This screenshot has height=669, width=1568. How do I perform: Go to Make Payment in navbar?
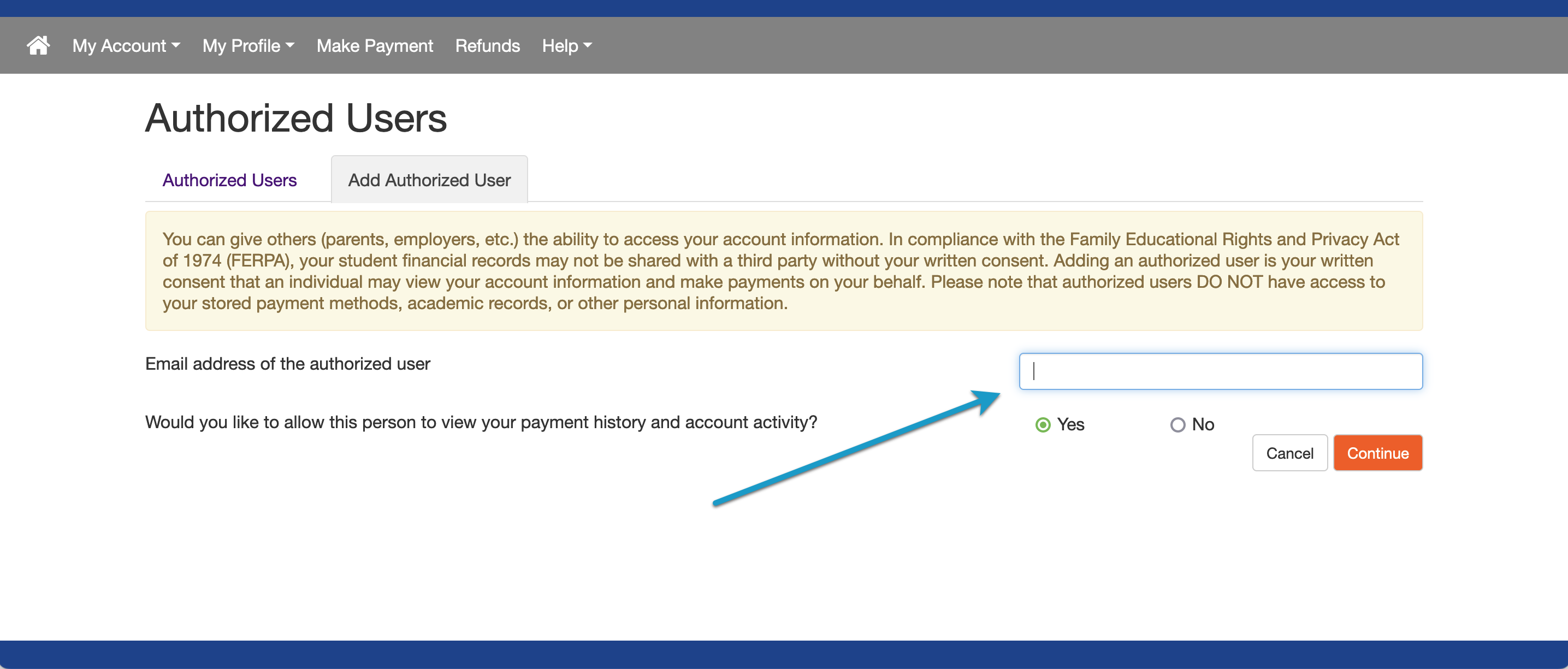click(x=374, y=46)
